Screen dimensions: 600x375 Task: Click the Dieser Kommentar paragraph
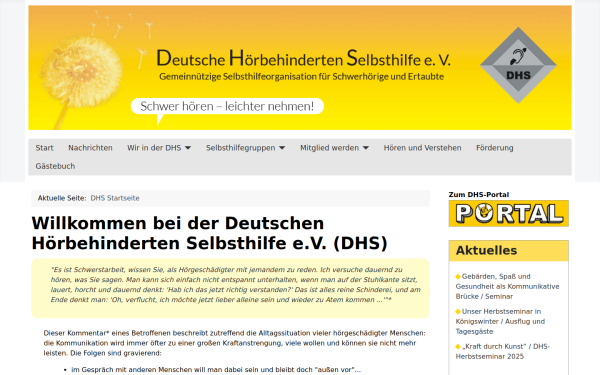click(234, 343)
